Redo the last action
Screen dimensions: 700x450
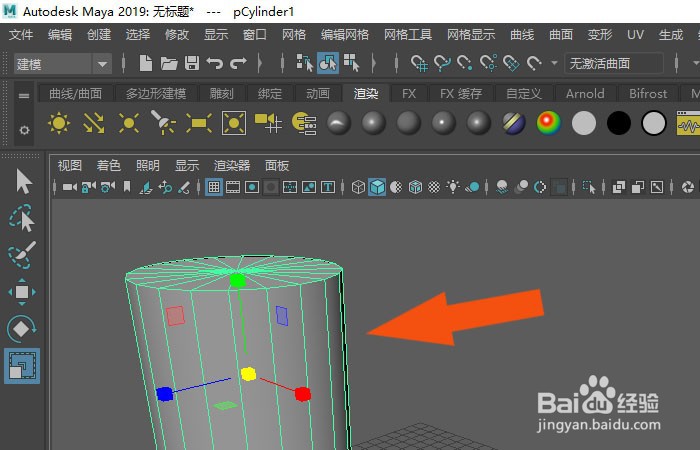(x=238, y=63)
